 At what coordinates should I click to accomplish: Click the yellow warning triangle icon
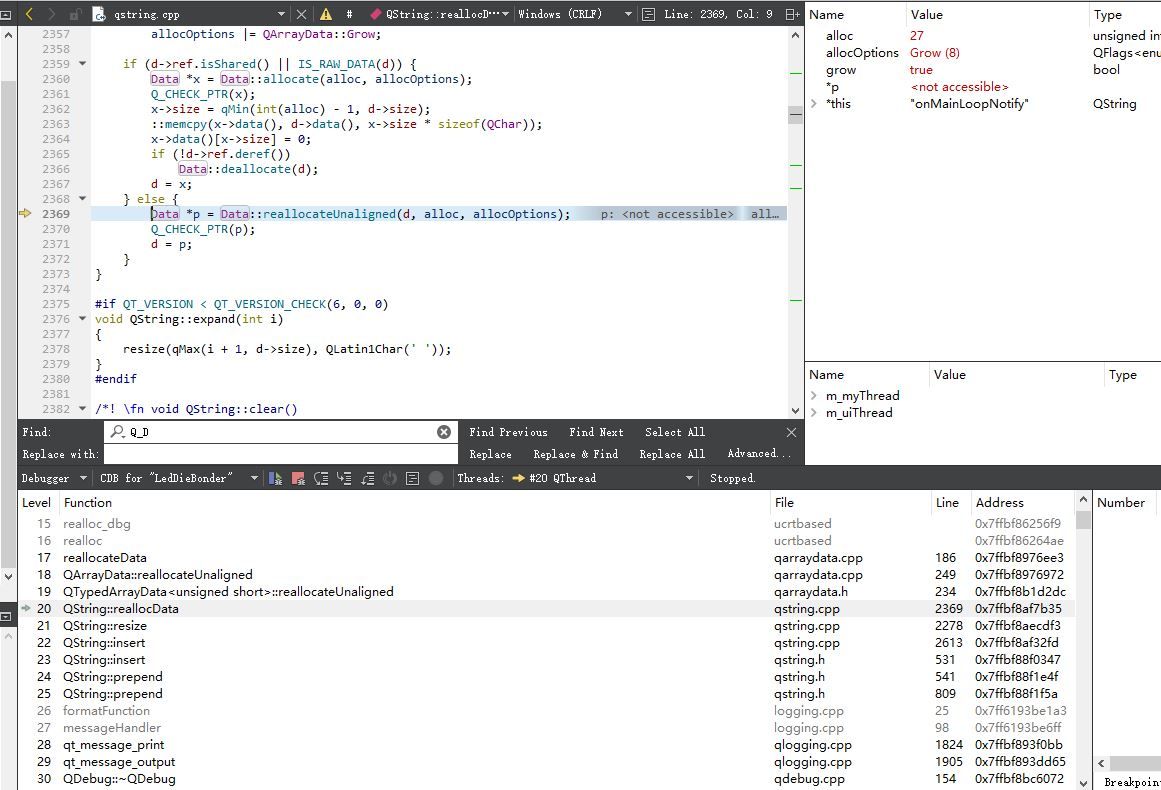coord(326,14)
